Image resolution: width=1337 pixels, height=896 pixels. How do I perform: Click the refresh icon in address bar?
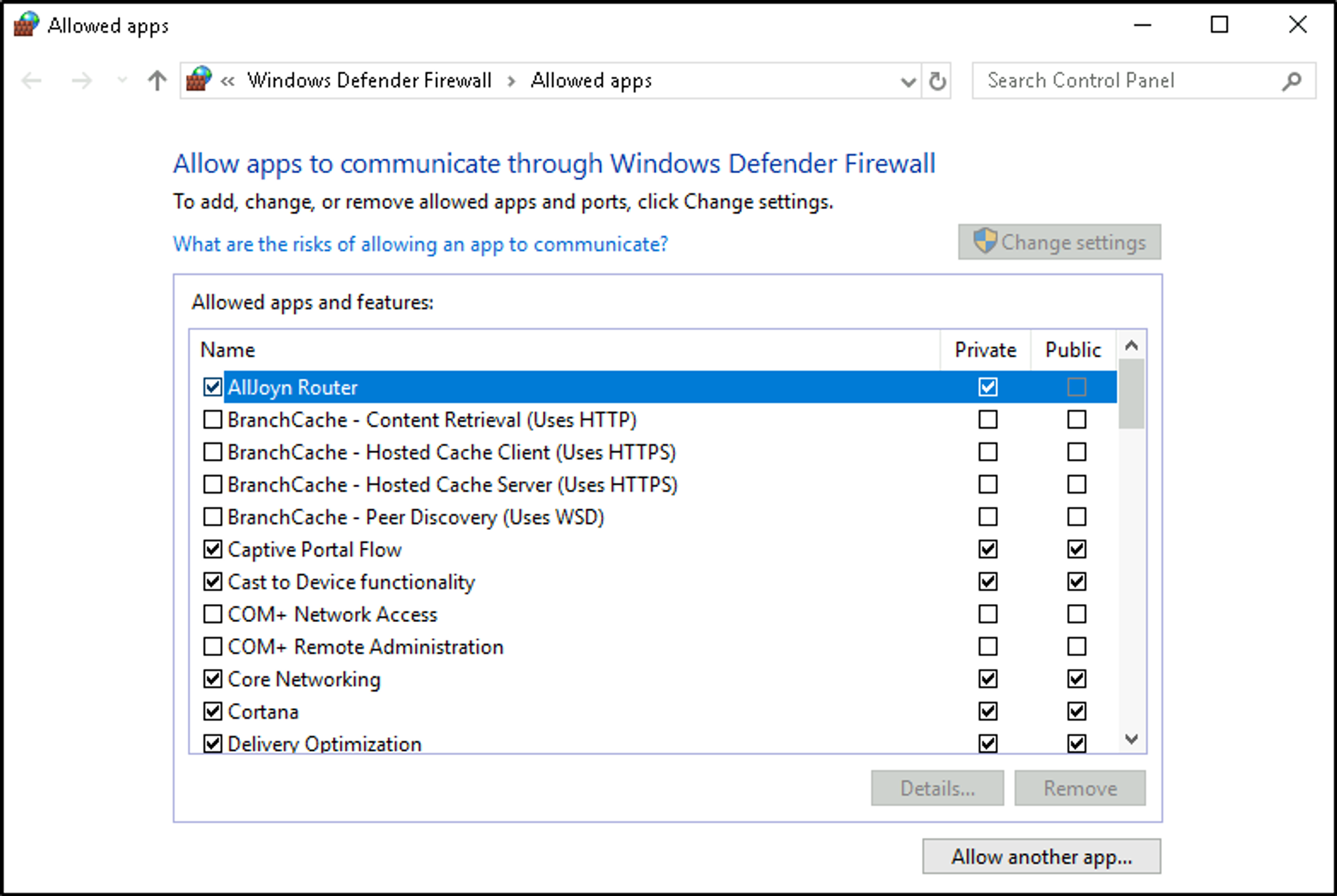(937, 81)
